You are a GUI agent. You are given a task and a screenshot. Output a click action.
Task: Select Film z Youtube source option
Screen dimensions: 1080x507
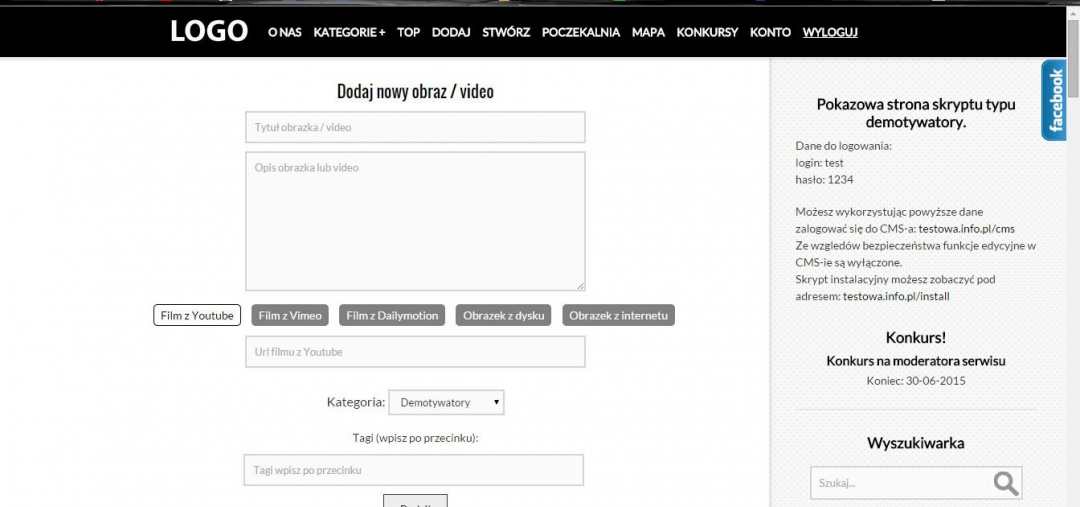coord(197,315)
